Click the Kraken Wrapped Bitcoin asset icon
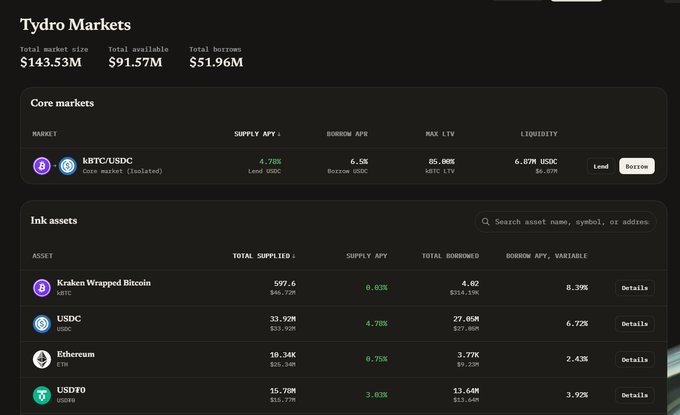The height and width of the screenshot is (415, 680). pyautogui.click(x=42, y=288)
